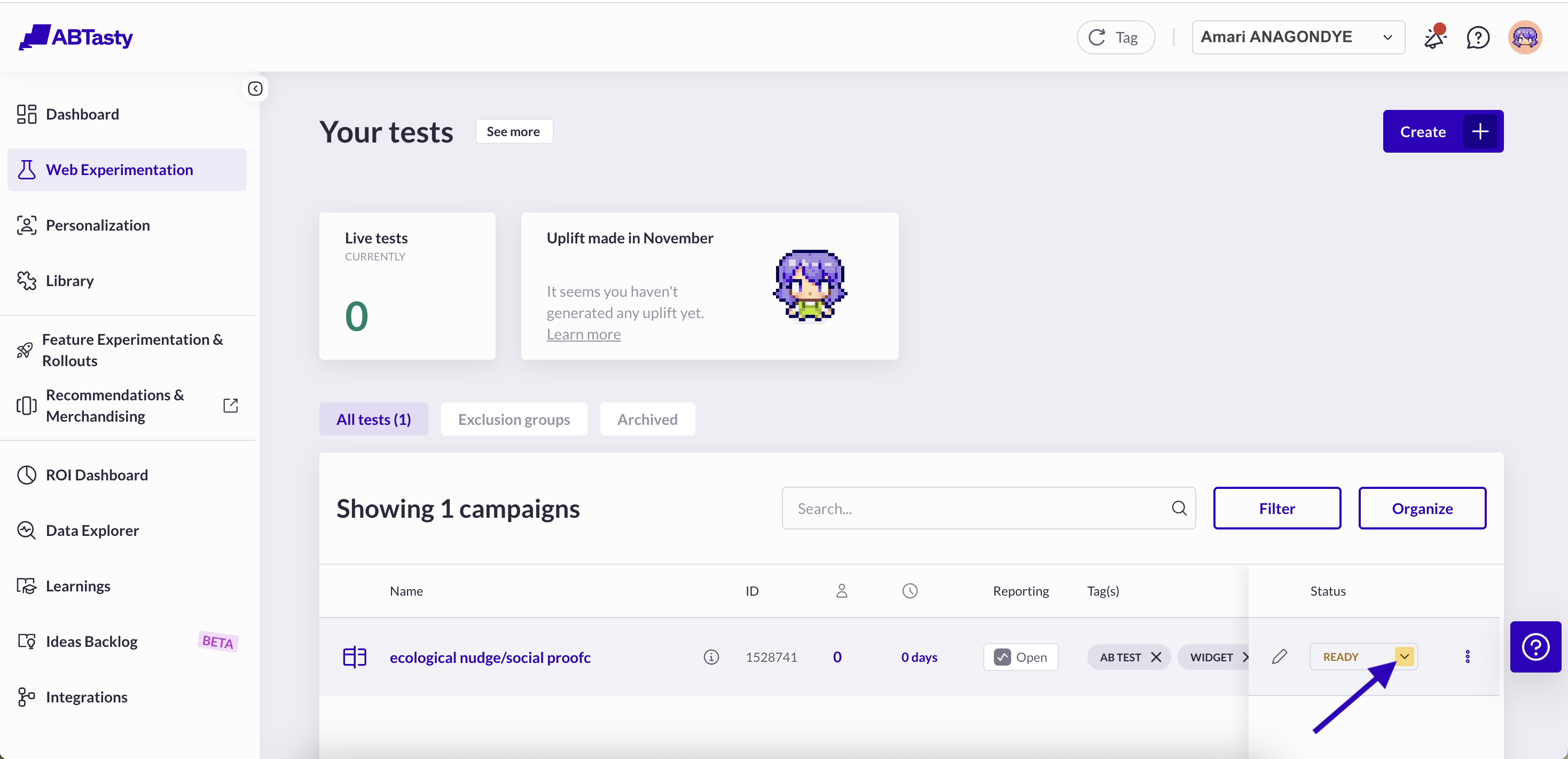This screenshot has width=1568, height=759.
Task: Click the search magnifier icon
Action: (1179, 509)
